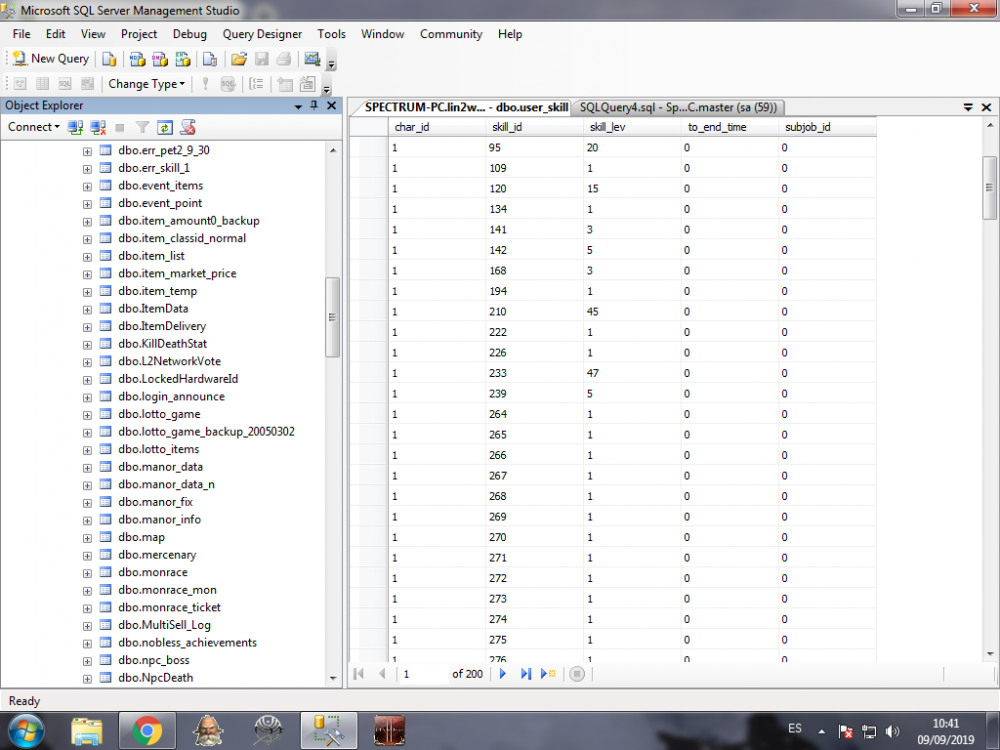Click the current row number field

(422, 674)
